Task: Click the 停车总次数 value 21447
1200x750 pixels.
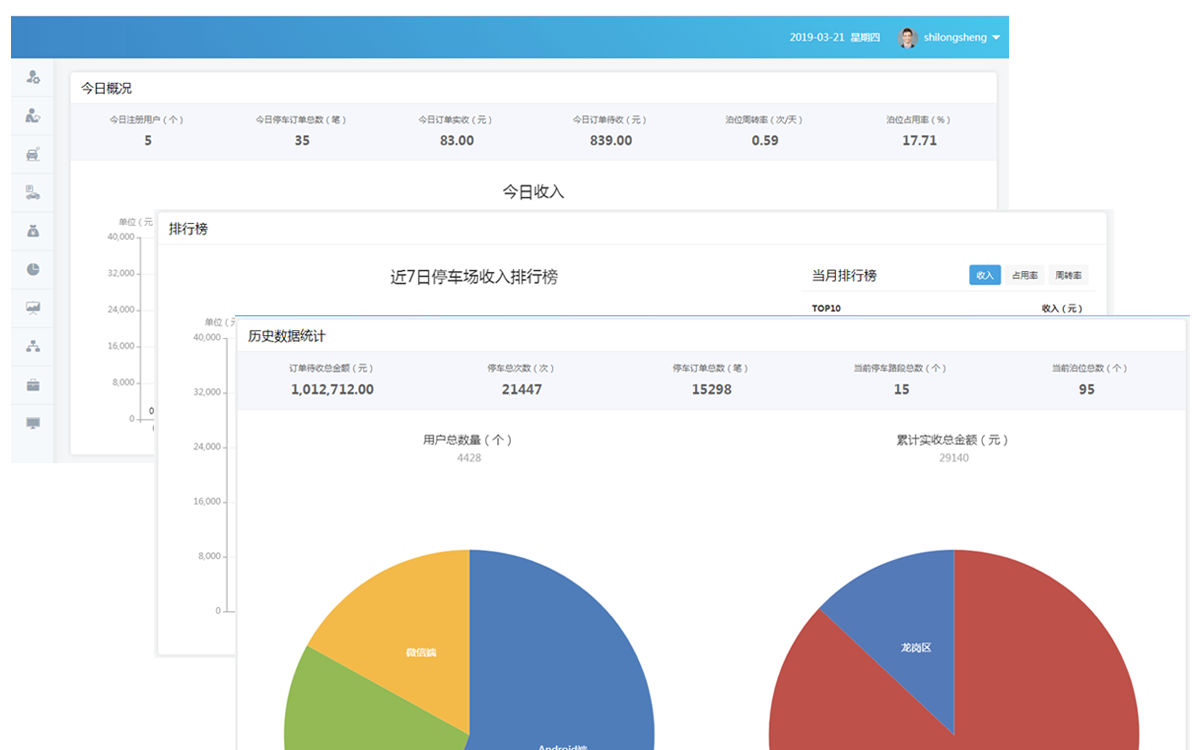Action: [x=522, y=390]
